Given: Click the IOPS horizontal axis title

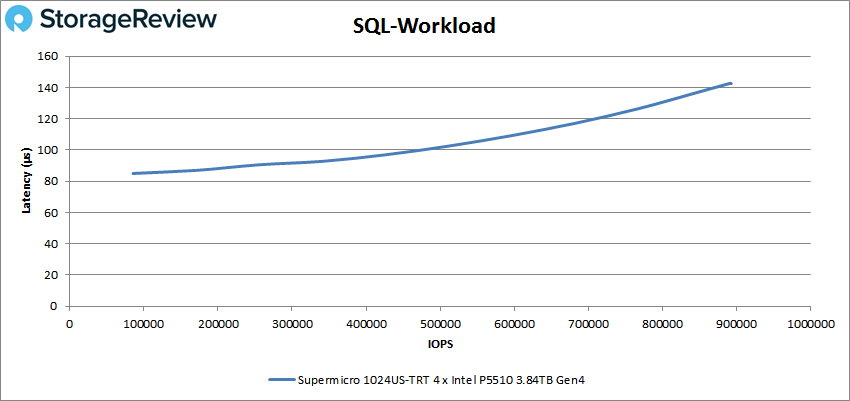Looking at the screenshot, I should [439, 342].
